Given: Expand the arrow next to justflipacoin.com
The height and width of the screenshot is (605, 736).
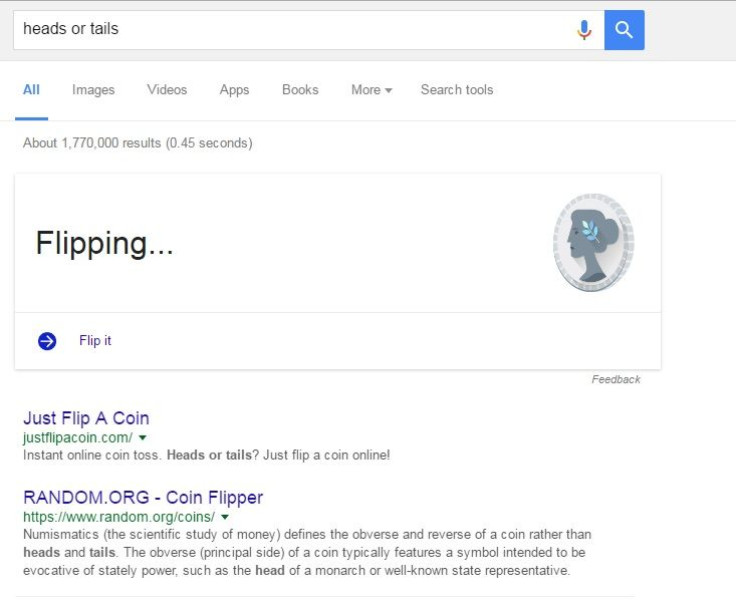Looking at the screenshot, I should [143, 437].
